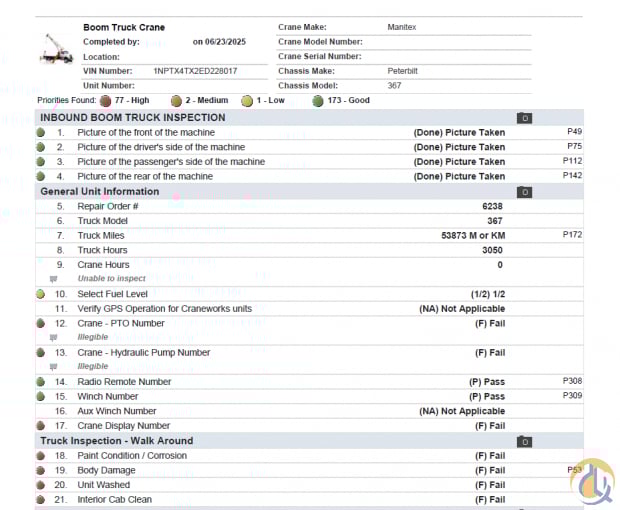Click the green Good priority indicator dot
620x510 pixels.
(x=318, y=101)
